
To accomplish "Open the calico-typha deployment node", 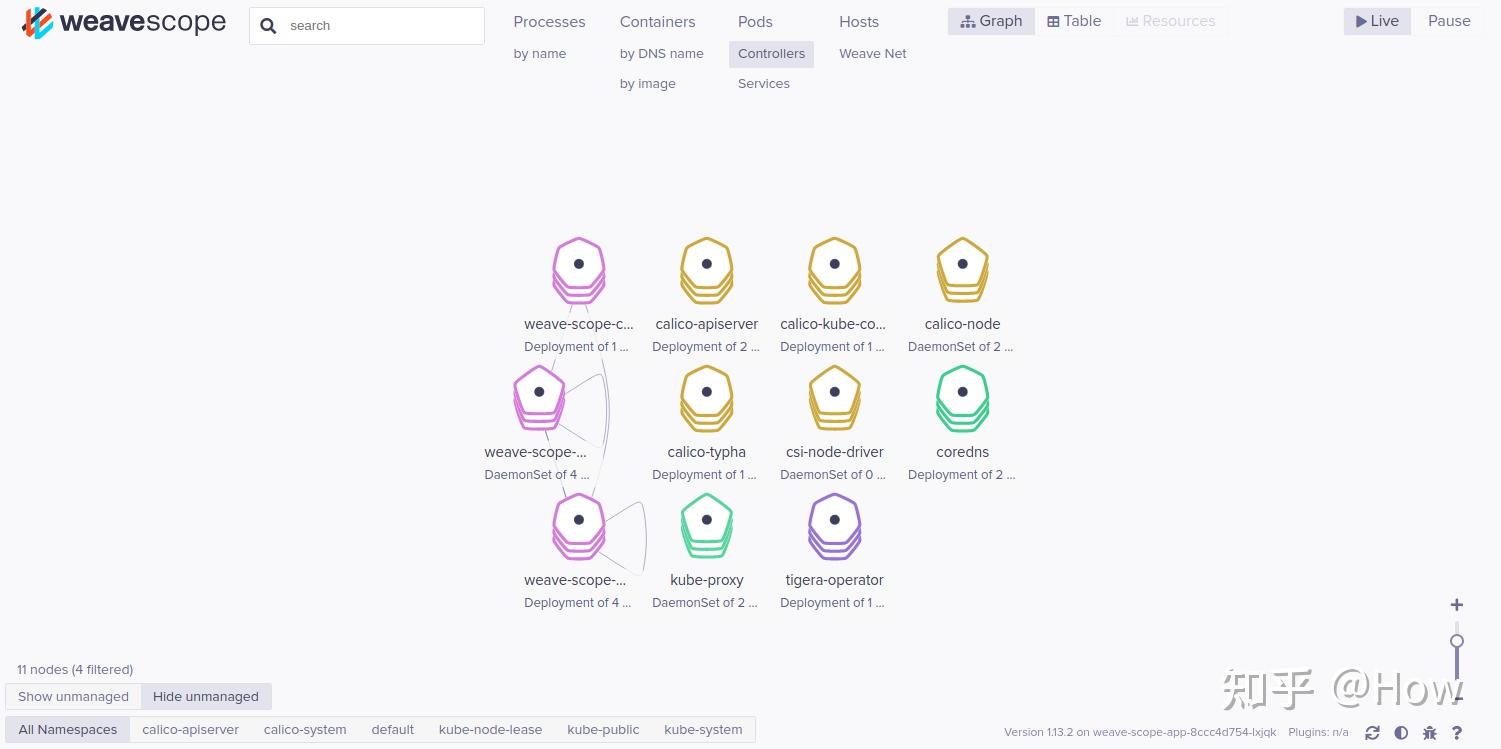I will point(706,397).
